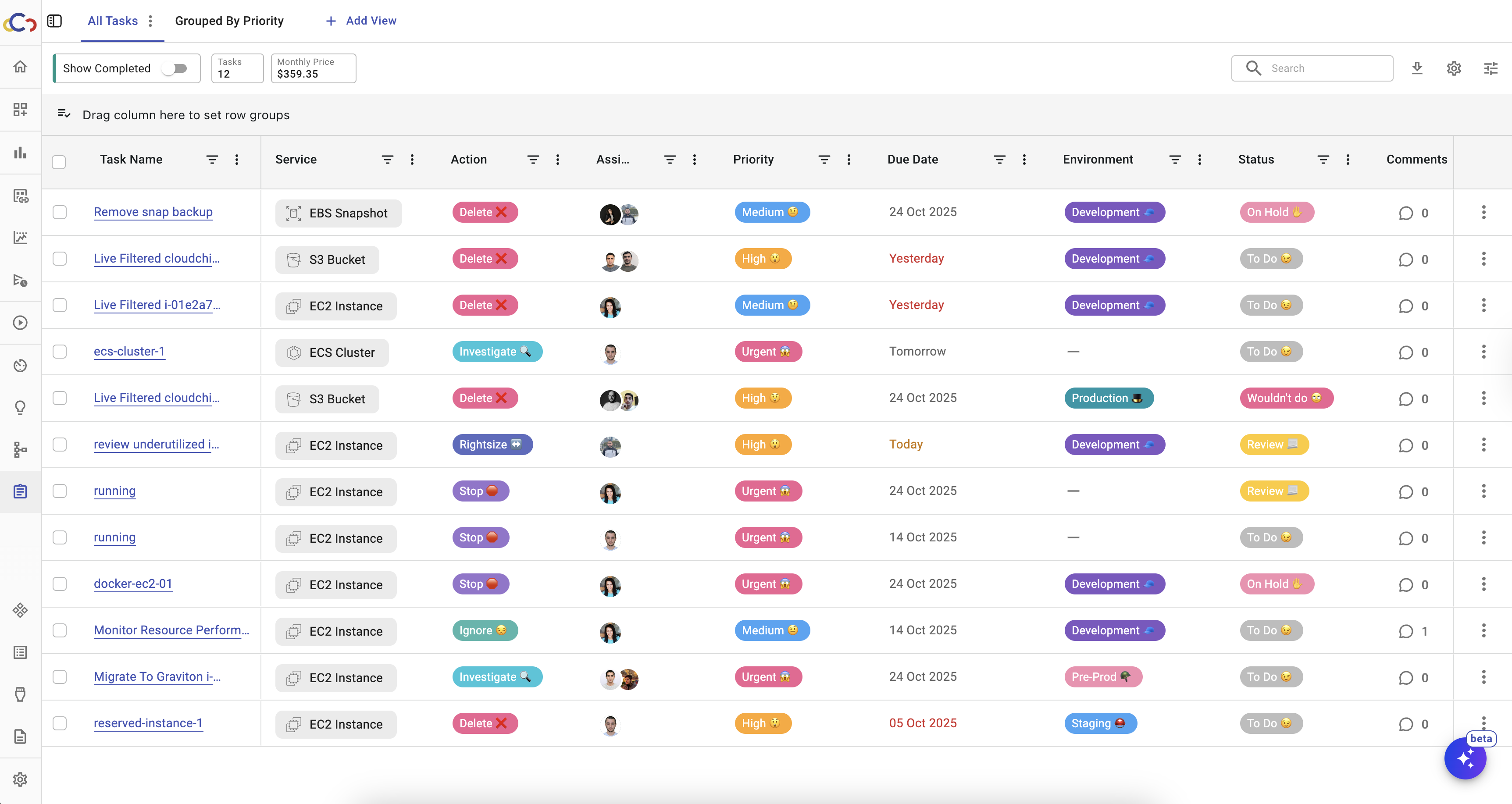Image resolution: width=1512 pixels, height=804 pixels.
Task: Check the select-all header checkbox
Action: (59, 161)
